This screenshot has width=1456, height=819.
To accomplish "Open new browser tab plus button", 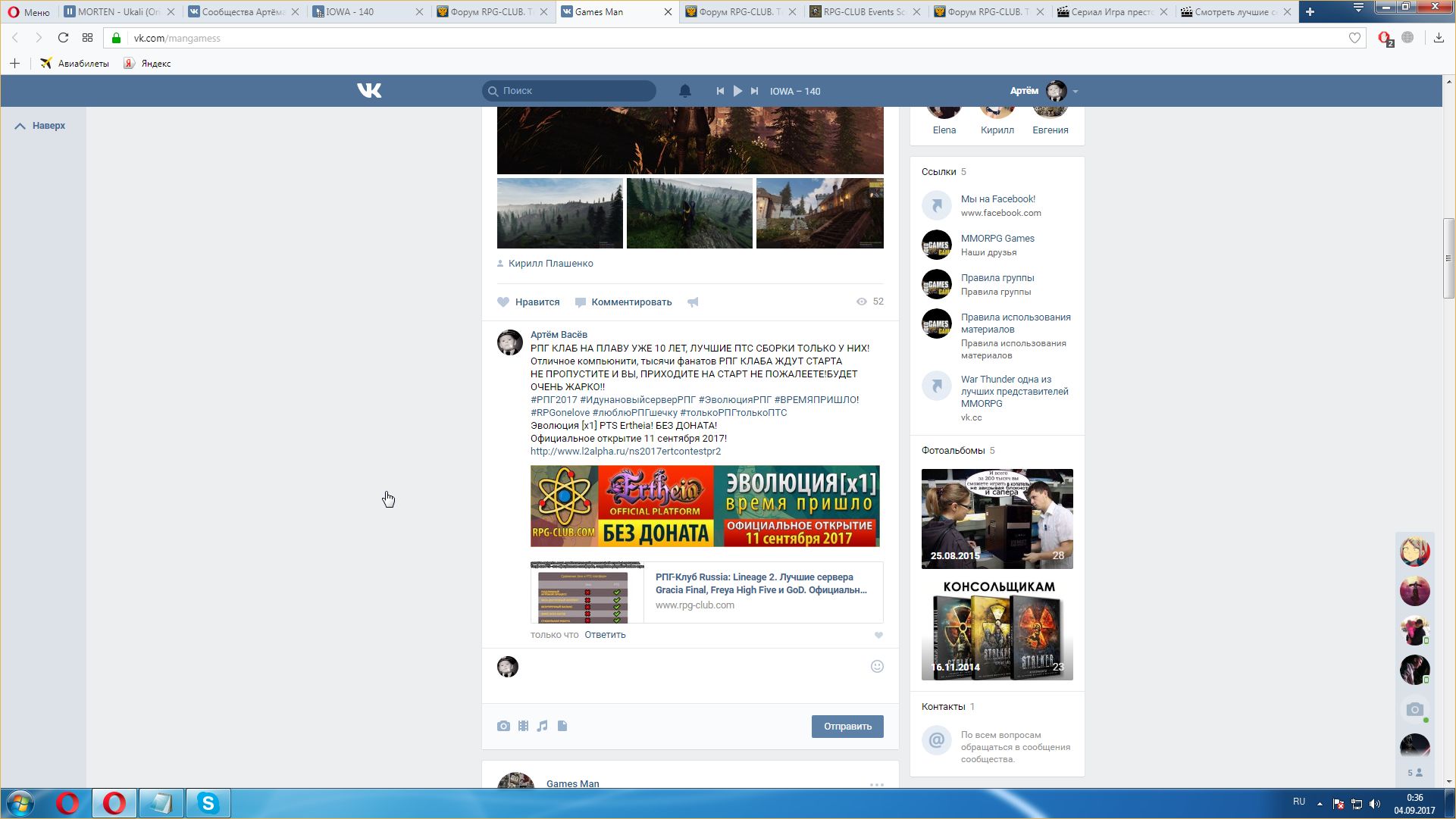I will (x=1310, y=11).
